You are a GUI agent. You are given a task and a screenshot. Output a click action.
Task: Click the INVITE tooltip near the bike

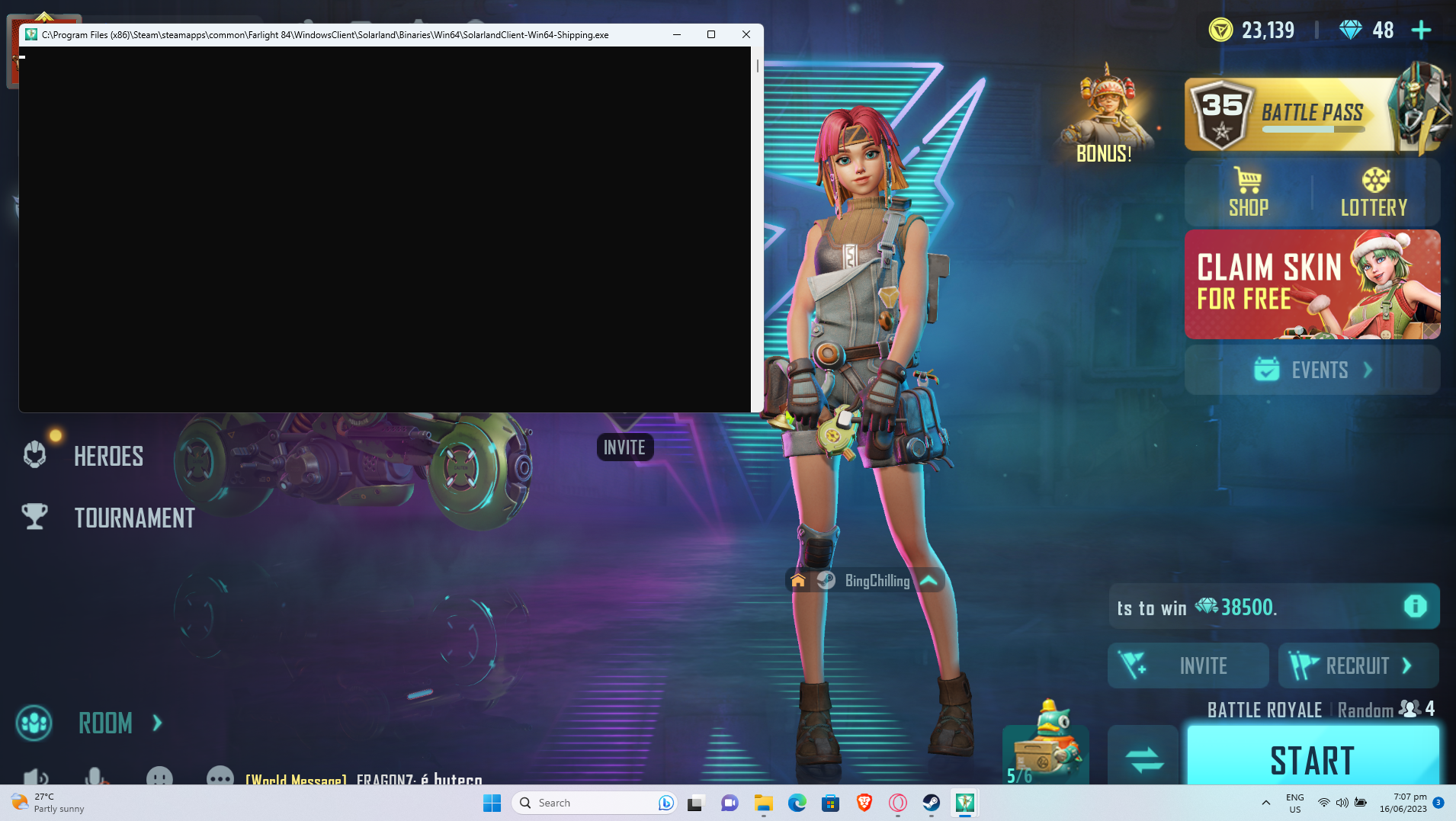point(625,447)
